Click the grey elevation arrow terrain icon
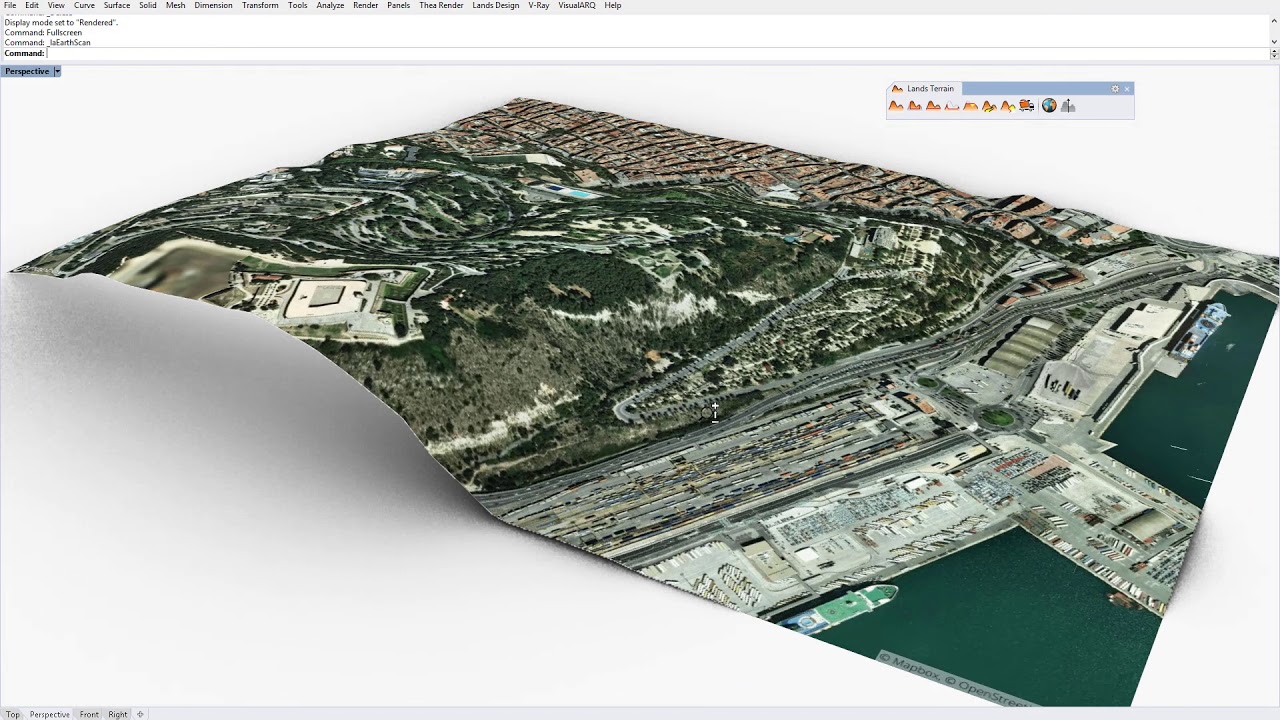This screenshot has height=720, width=1280. [x=1068, y=106]
